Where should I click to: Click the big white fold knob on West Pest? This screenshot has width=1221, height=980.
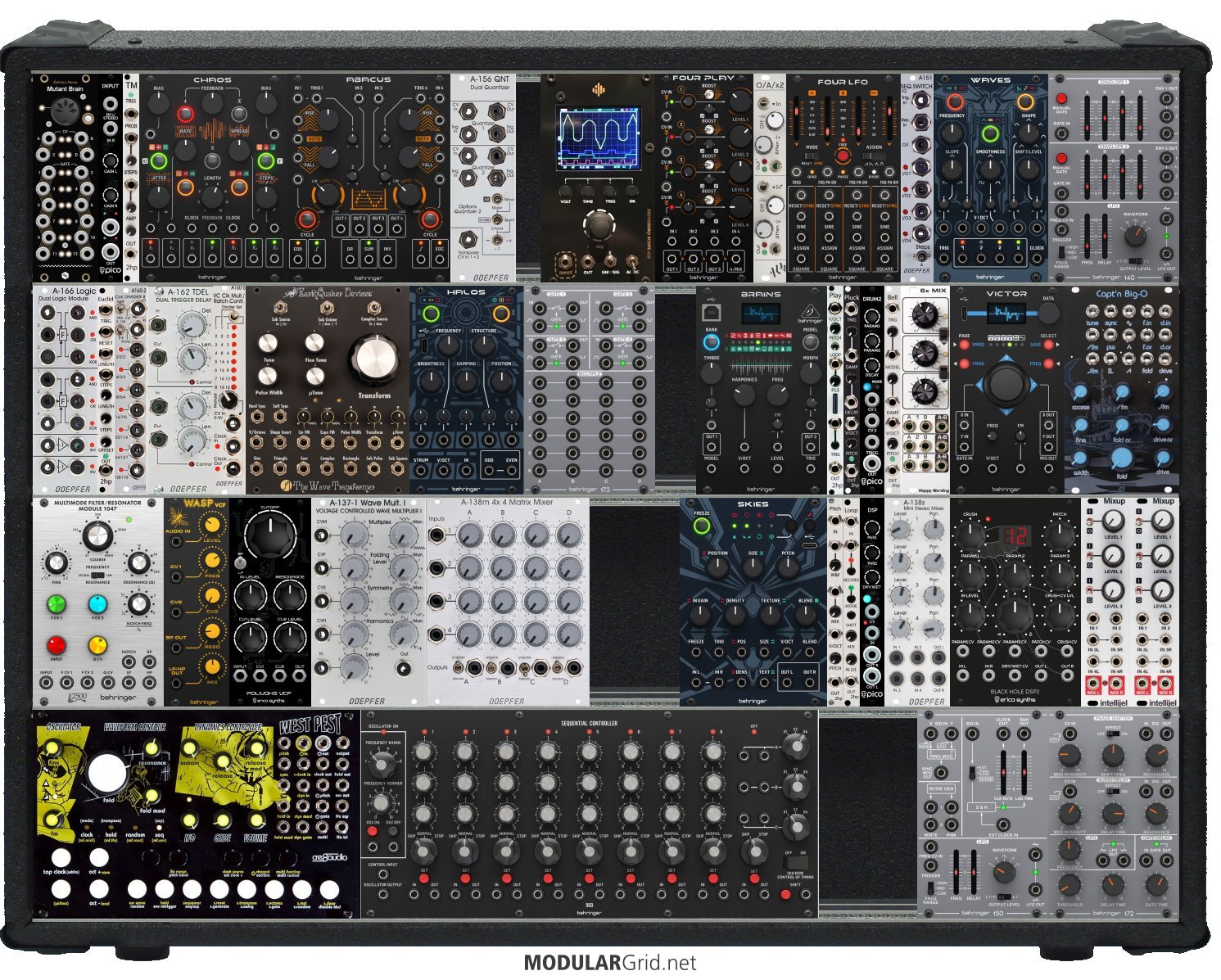coord(108,774)
